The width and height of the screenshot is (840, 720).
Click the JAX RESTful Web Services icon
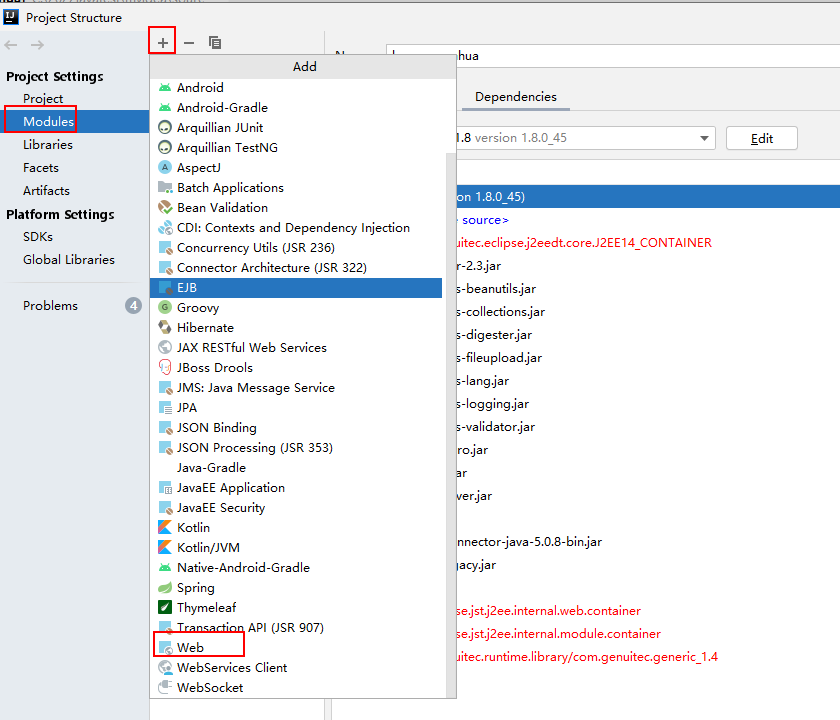(165, 348)
